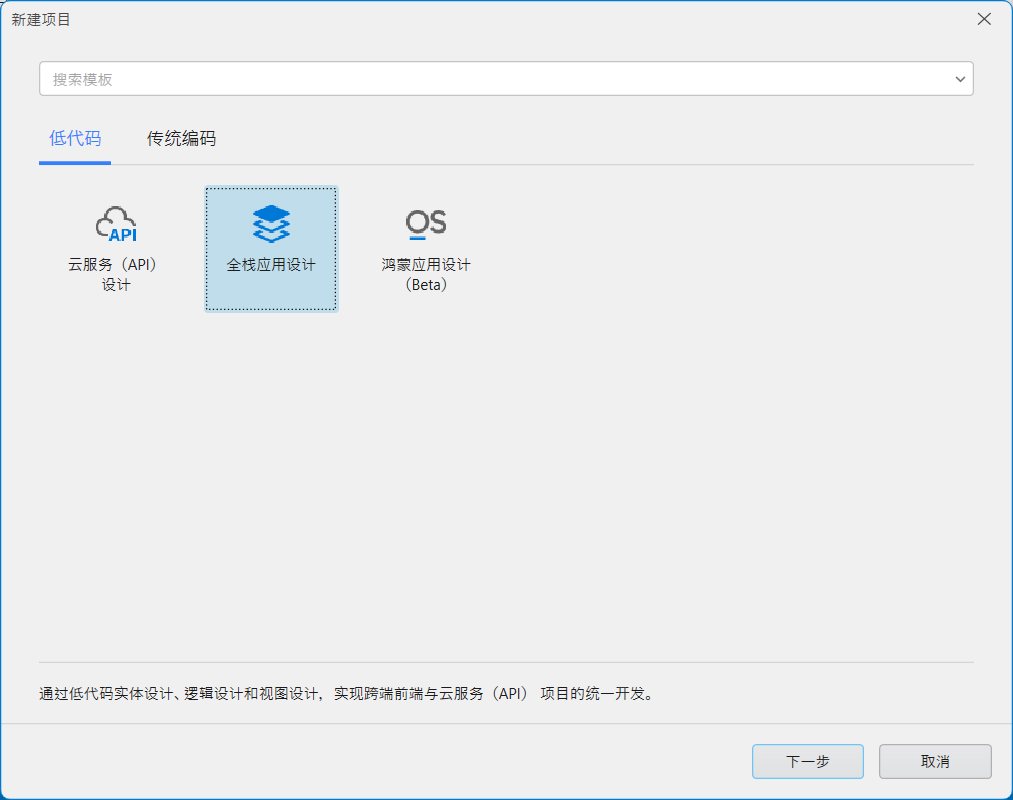Select the cloud API service icon

(x=115, y=224)
